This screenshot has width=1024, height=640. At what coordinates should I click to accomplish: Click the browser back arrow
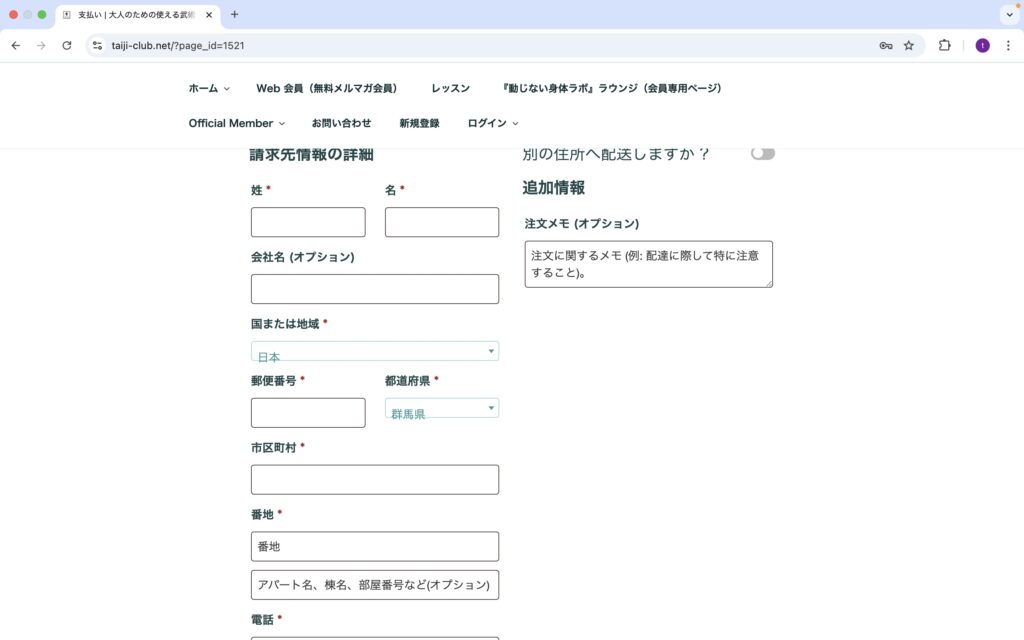pos(15,45)
